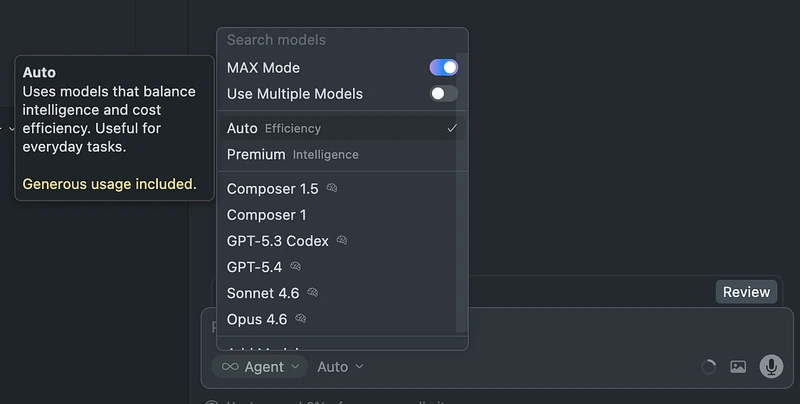This screenshot has width=800, height=404.
Task: Click the brain icon beside GPT-5.4
Action: click(x=295, y=266)
